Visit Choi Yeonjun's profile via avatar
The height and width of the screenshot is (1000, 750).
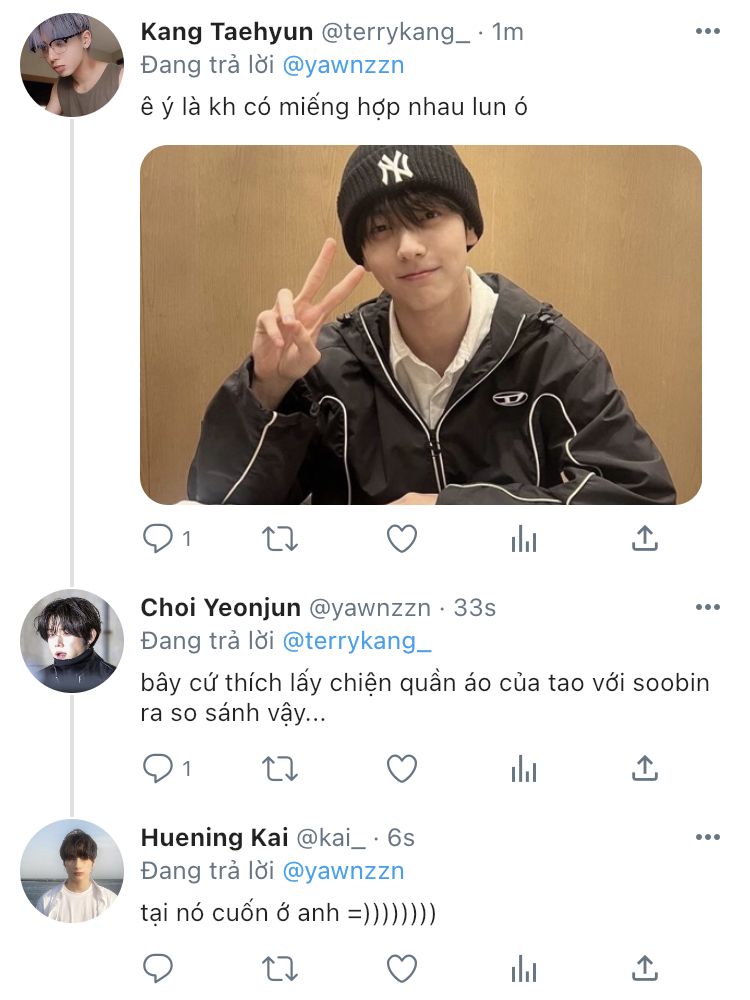click(71, 640)
